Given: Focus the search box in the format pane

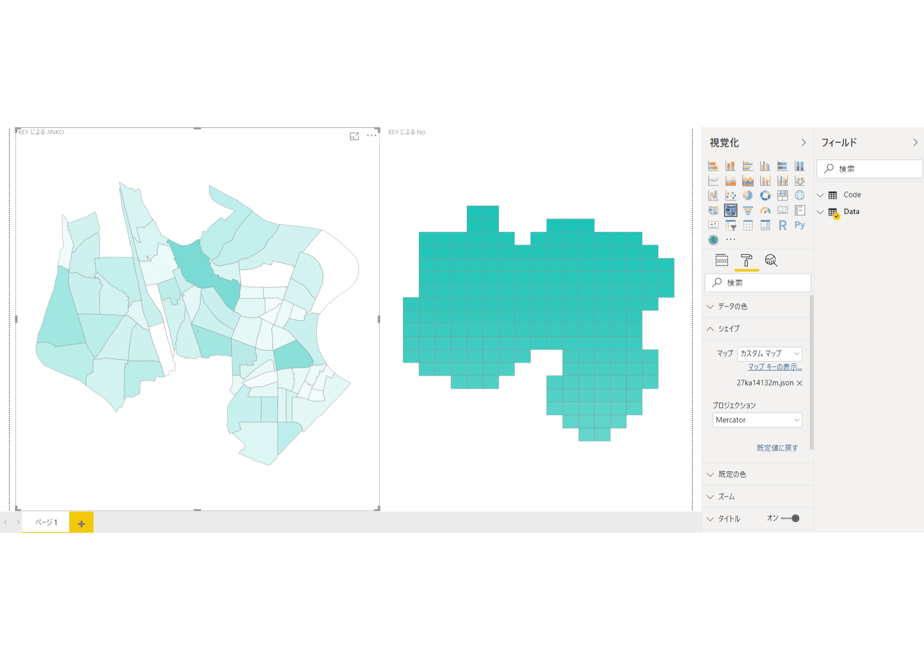Looking at the screenshot, I should click(758, 283).
